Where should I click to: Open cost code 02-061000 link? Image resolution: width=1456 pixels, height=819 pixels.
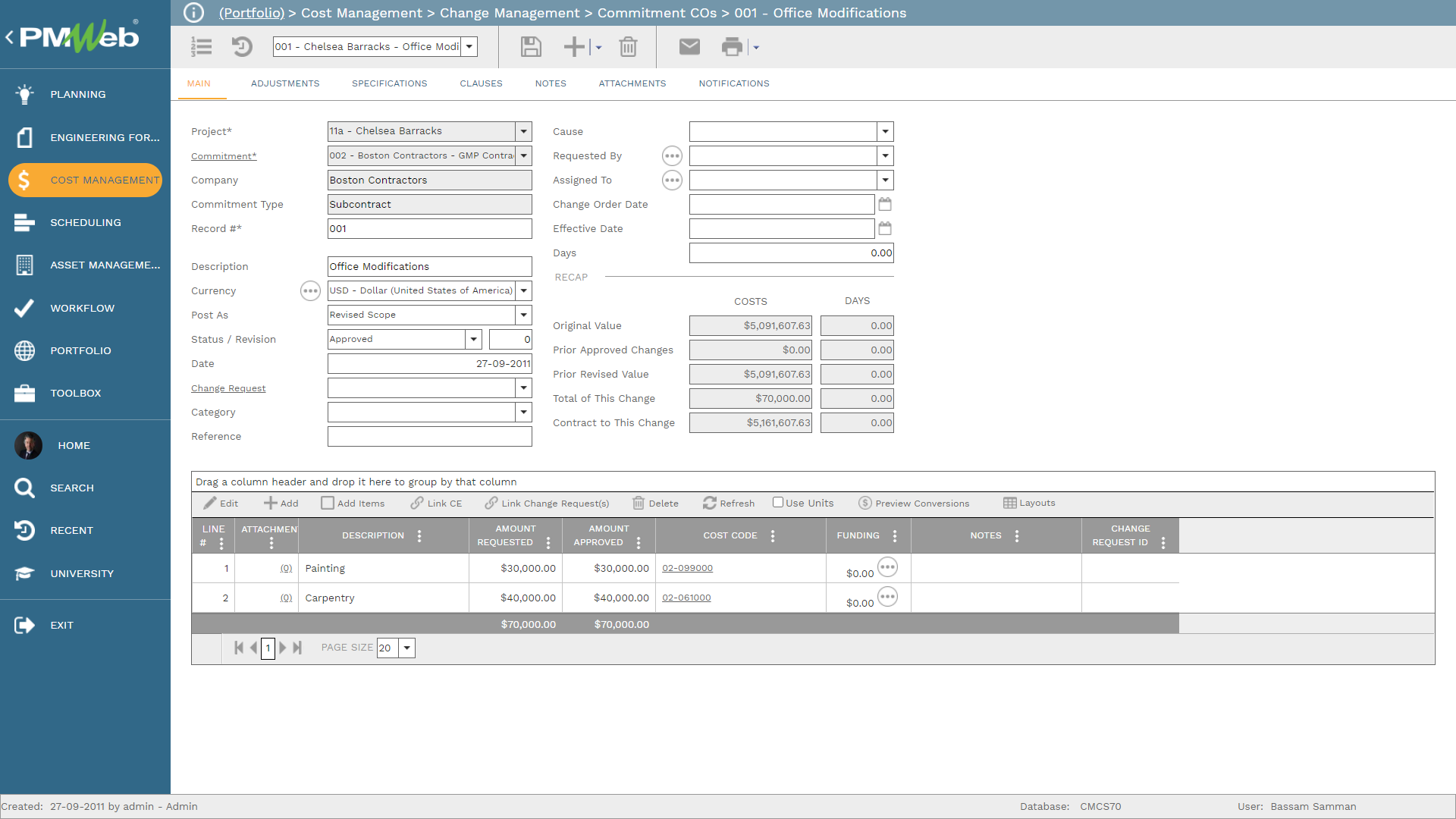pos(686,598)
